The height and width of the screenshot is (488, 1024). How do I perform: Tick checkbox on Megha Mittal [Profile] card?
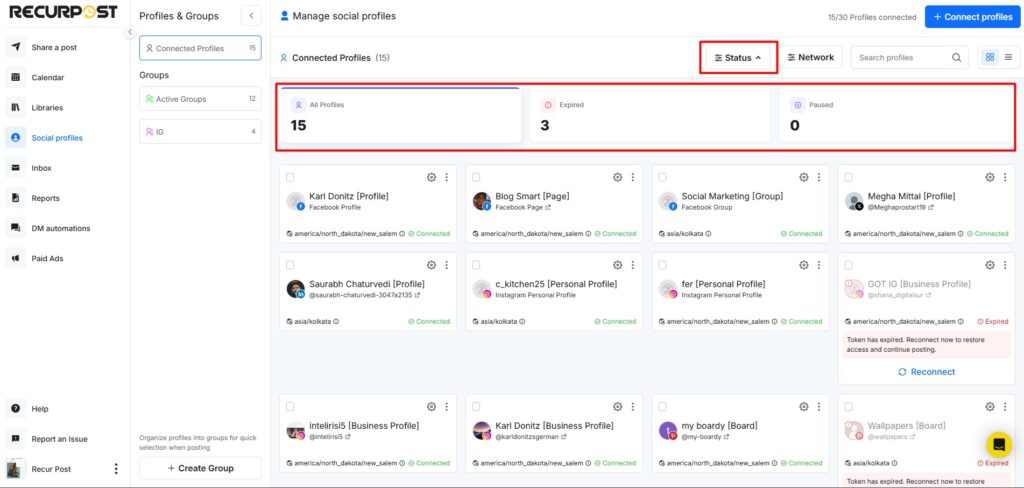[848, 177]
